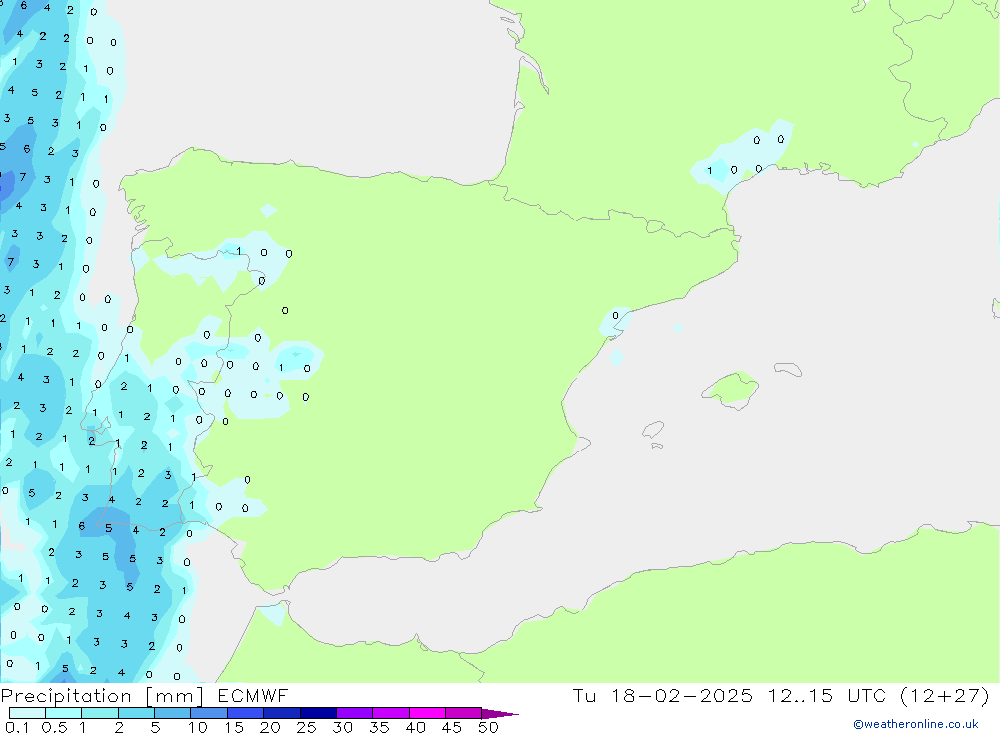Click the '12..15 UTC' time text
The height and width of the screenshot is (733, 1000).
pyautogui.click(x=827, y=695)
